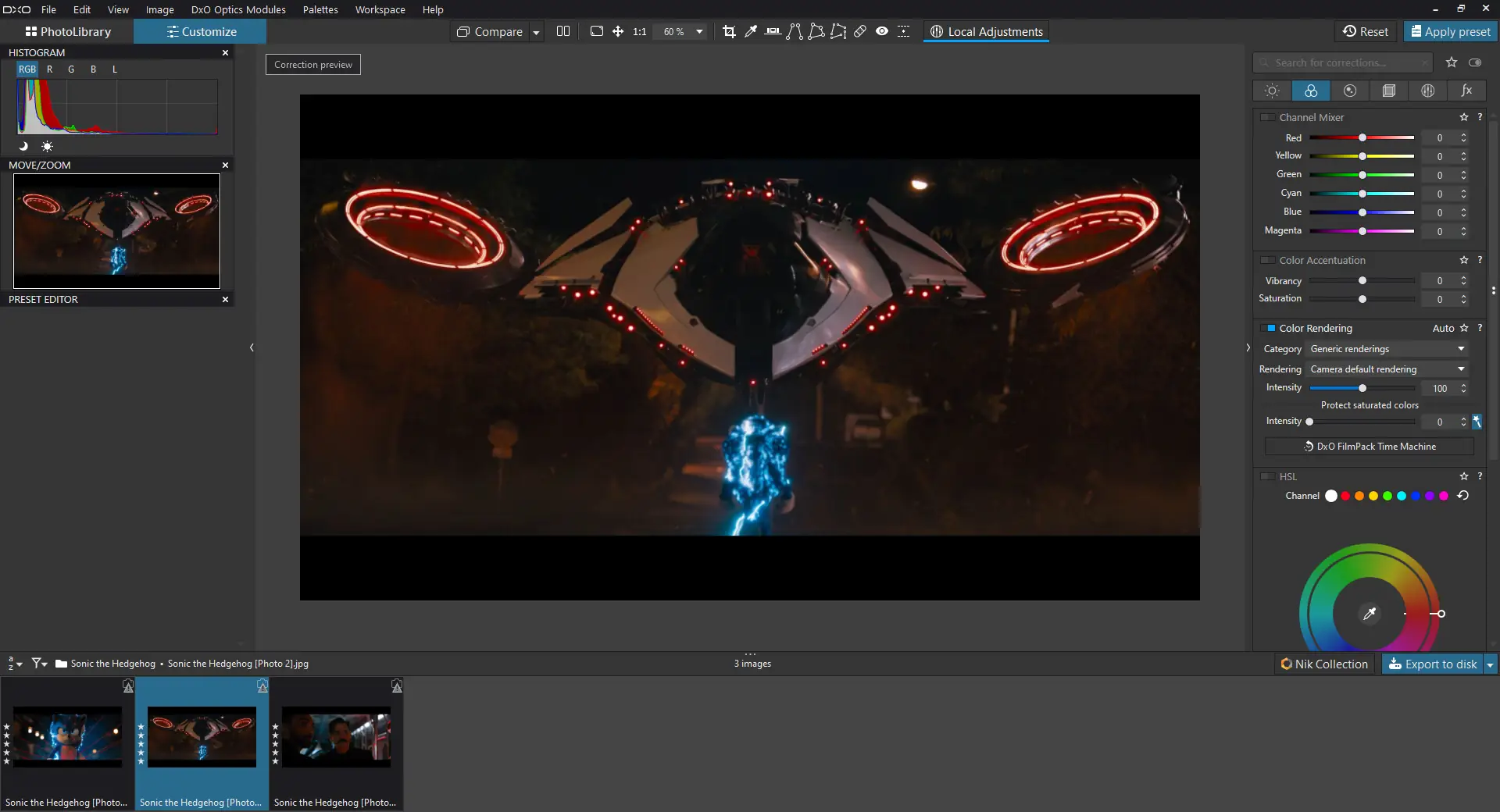The width and height of the screenshot is (1500, 812).
Task: Click DxO FilmPack Time Machine button
Action: (x=1370, y=447)
